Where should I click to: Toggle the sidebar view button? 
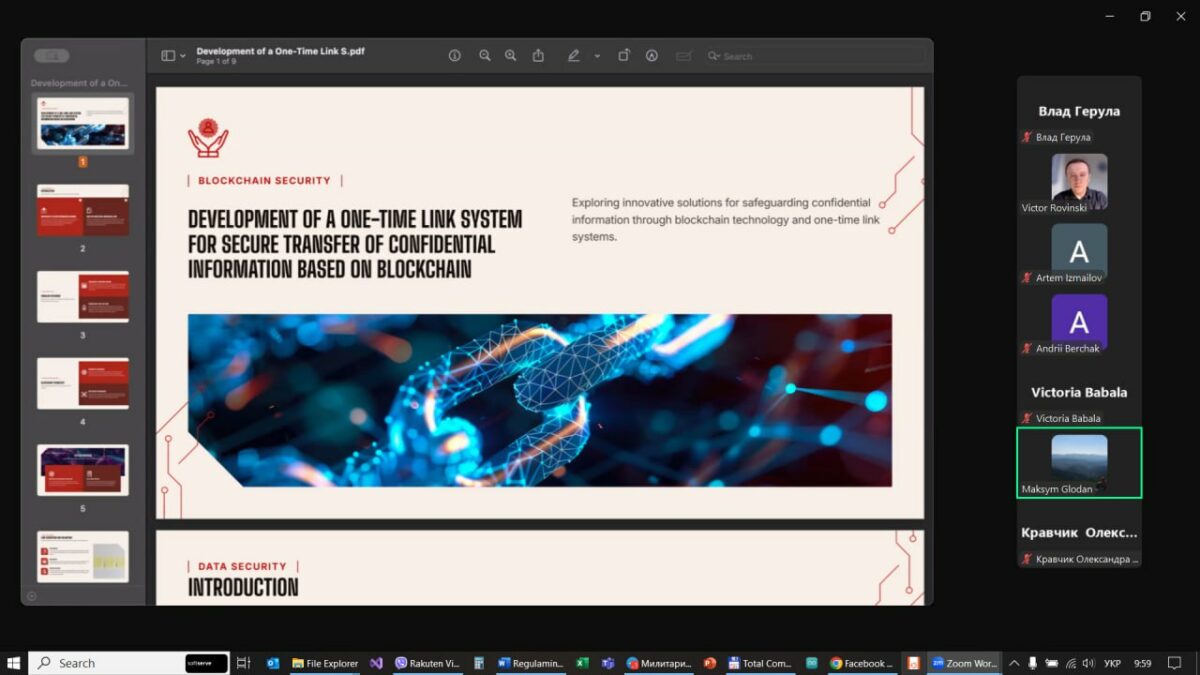[x=168, y=56]
